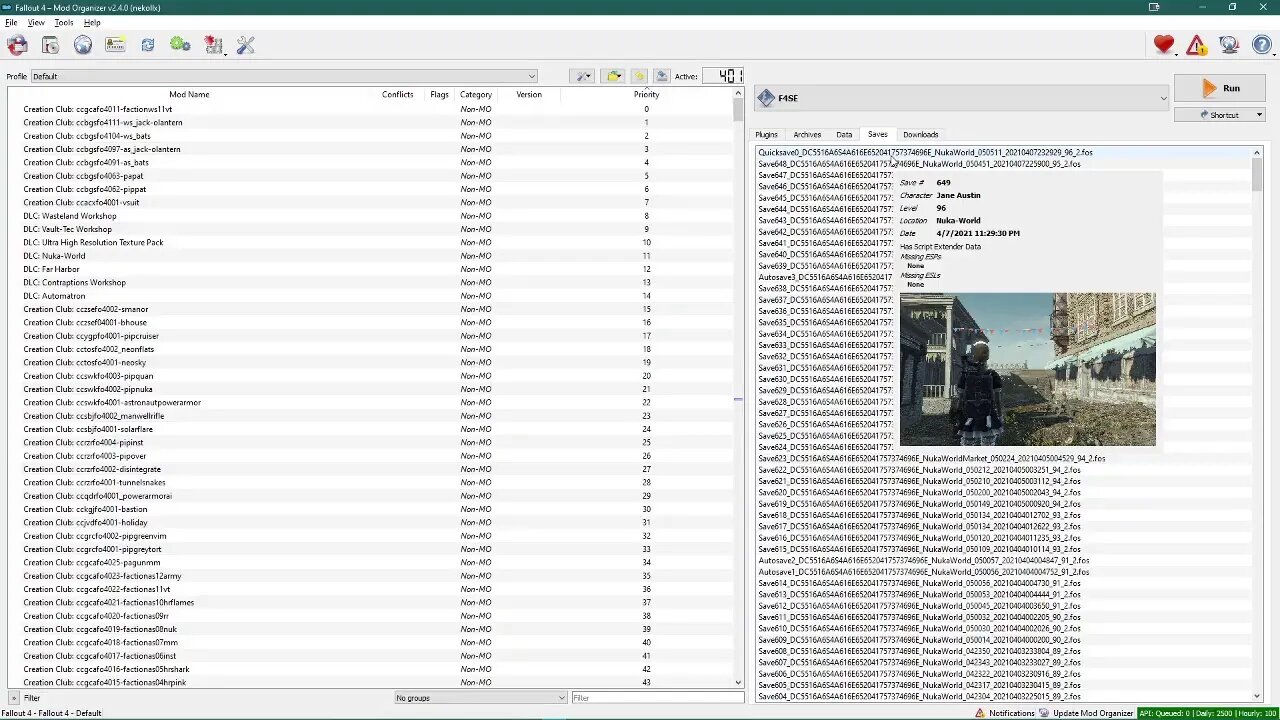Viewport: 1280px width, 720px height.
Task: Click the Active mods counter display
Action: (x=723, y=76)
